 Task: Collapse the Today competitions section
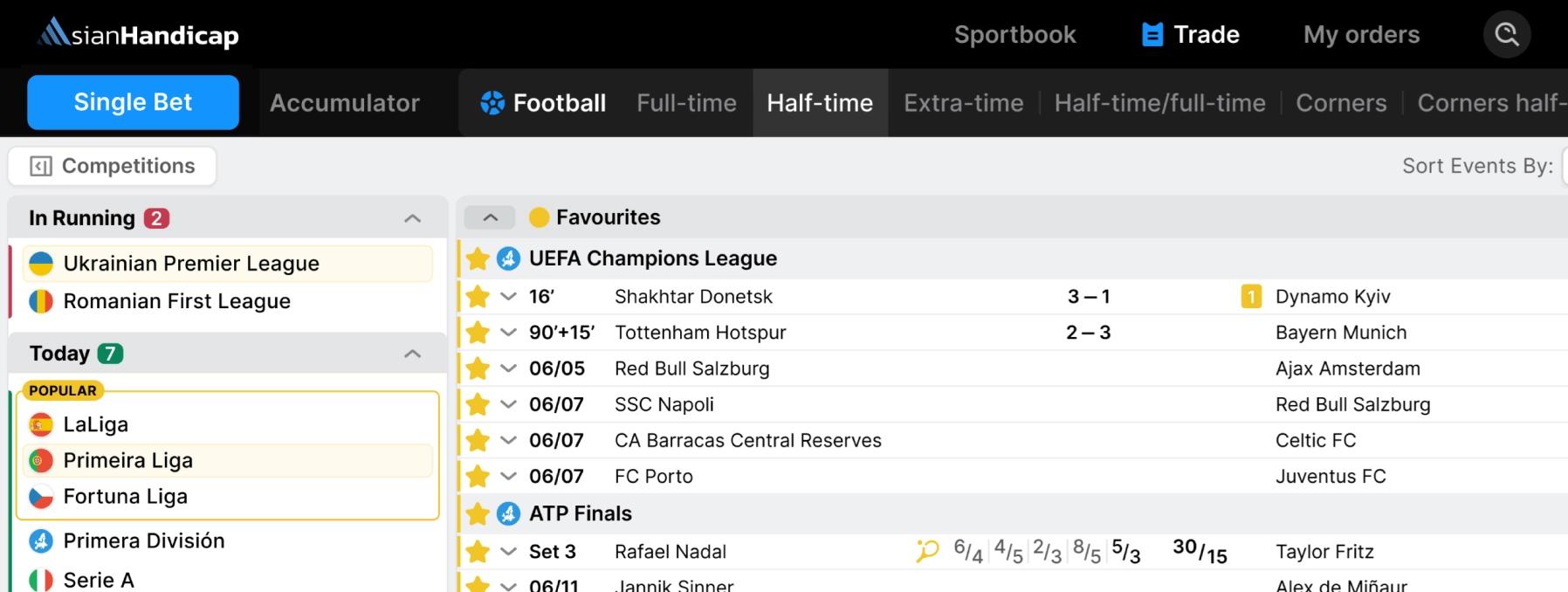(412, 354)
